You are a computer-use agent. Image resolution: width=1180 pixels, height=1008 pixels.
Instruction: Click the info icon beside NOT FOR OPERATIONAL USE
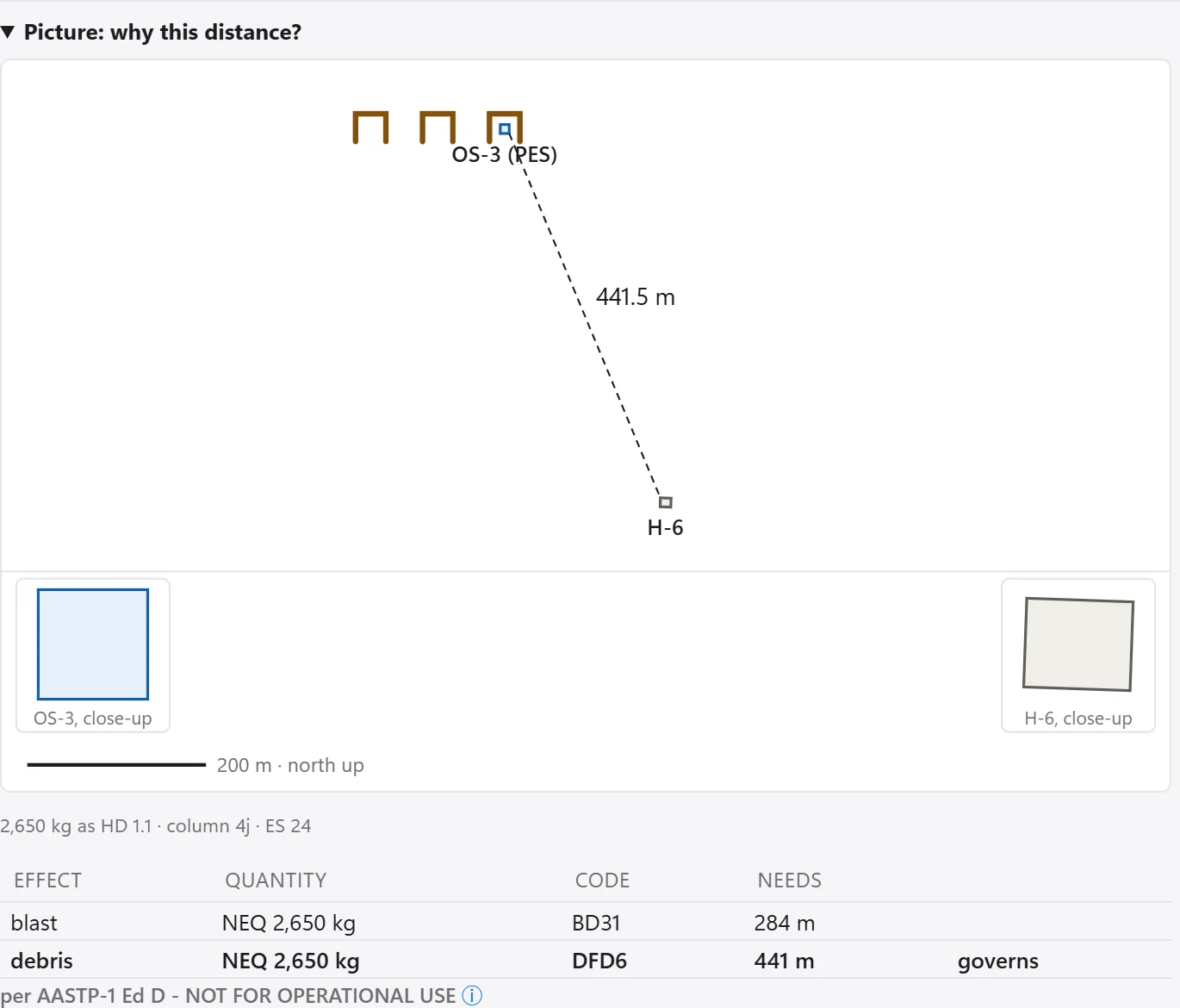(472, 995)
